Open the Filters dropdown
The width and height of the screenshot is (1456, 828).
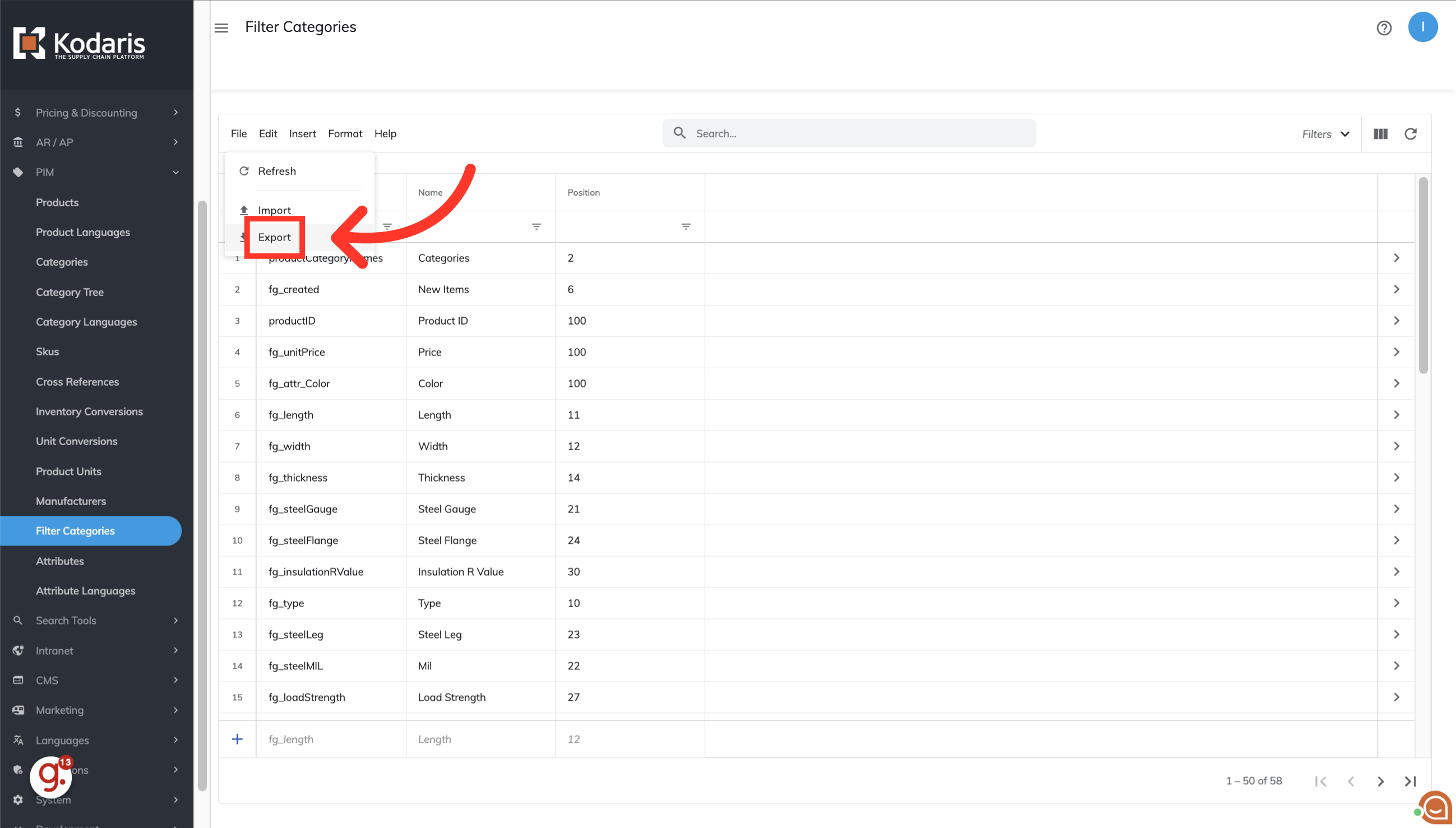coord(1326,133)
